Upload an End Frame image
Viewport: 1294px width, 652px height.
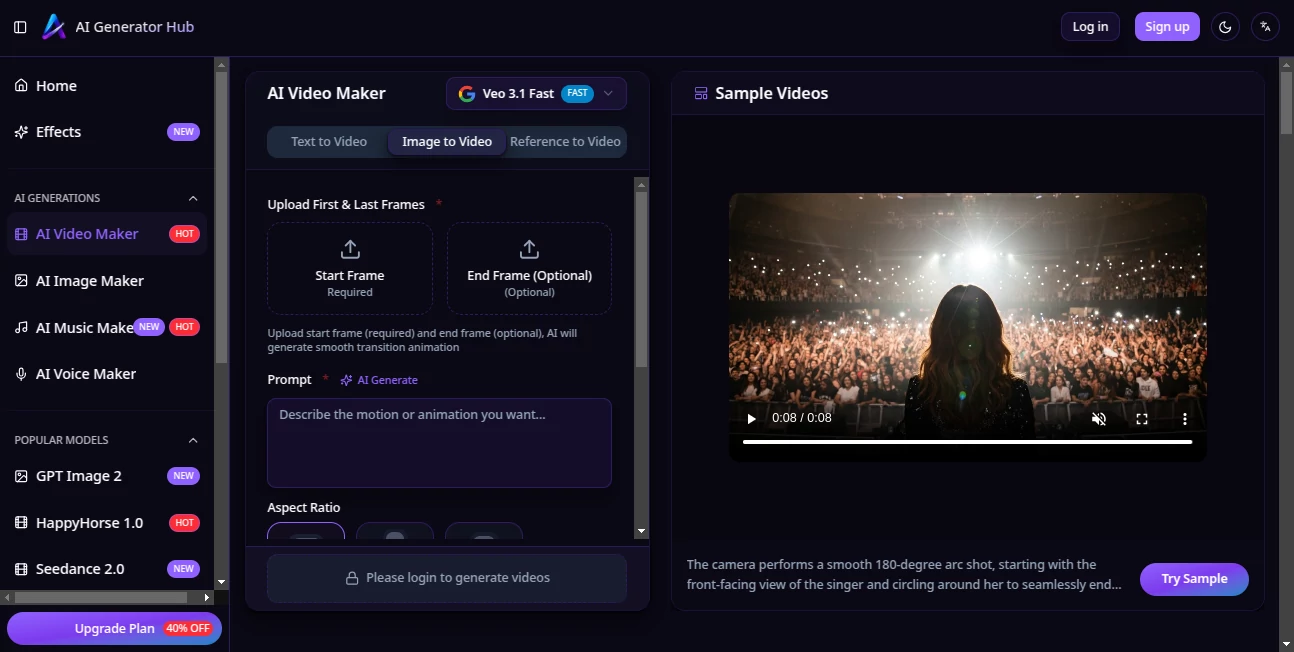pyautogui.click(x=529, y=268)
